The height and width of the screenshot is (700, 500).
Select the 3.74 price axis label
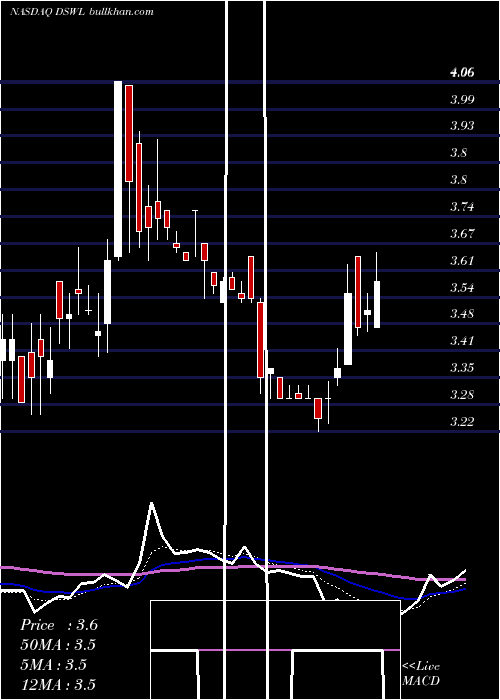click(462, 207)
